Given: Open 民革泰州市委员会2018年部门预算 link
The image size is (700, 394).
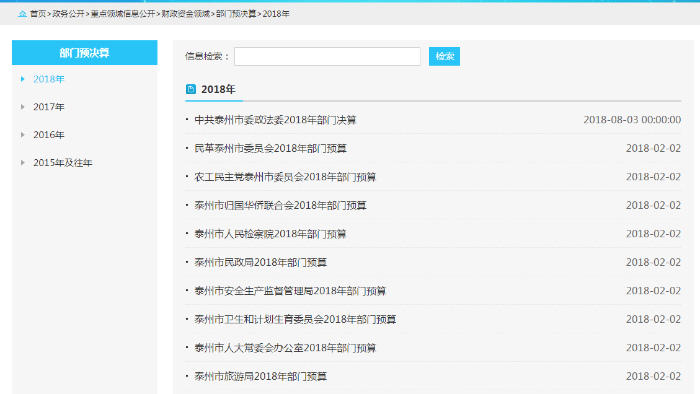Looking at the screenshot, I should coord(270,149).
